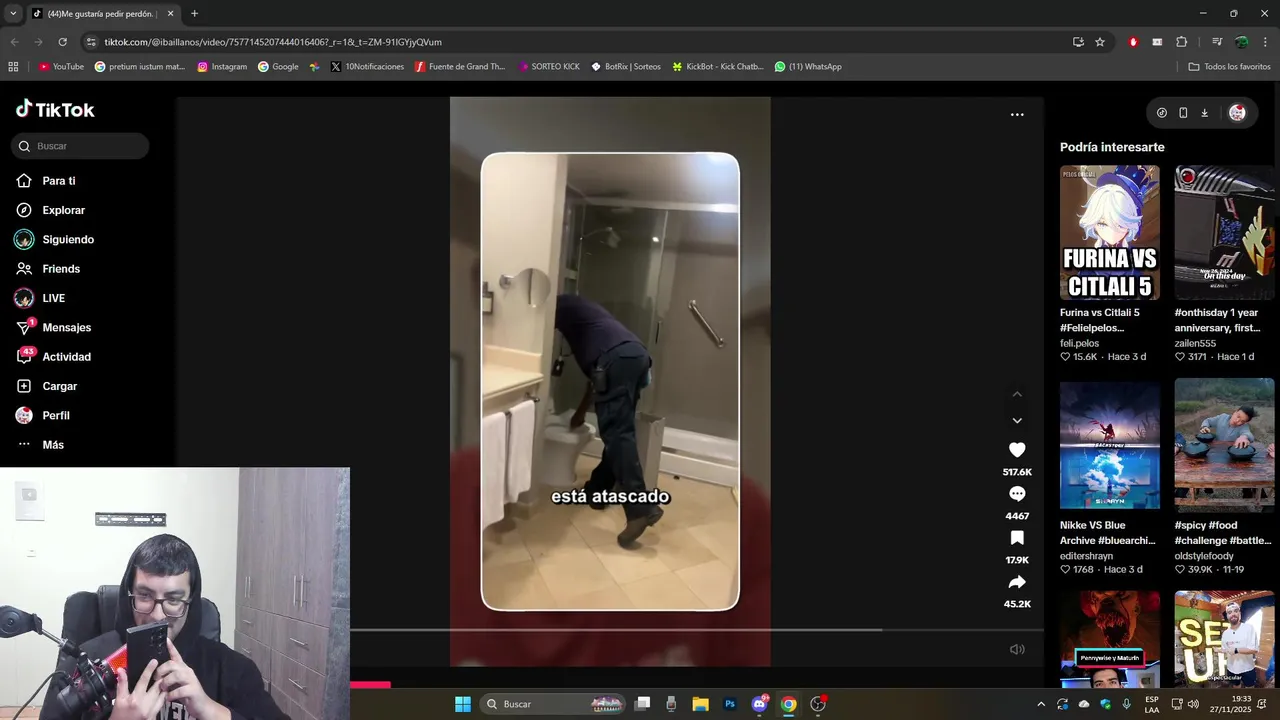Open the WhatsApp bookmark

coord(808,67)
